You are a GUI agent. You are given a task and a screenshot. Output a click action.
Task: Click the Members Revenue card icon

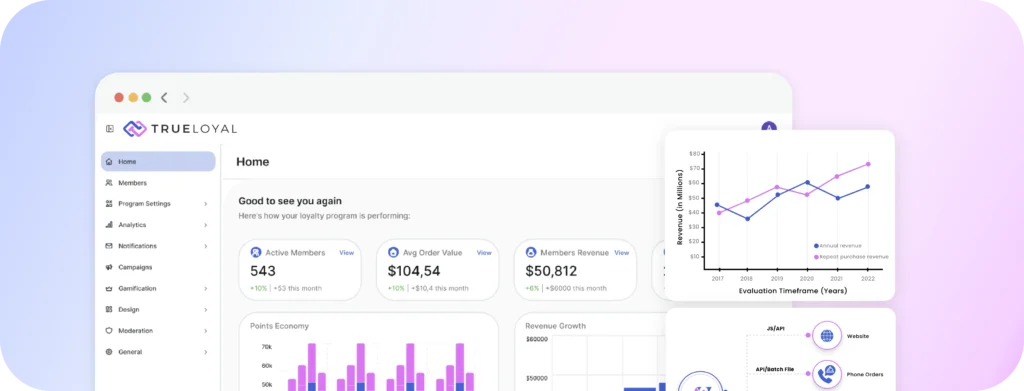(531, 252)
